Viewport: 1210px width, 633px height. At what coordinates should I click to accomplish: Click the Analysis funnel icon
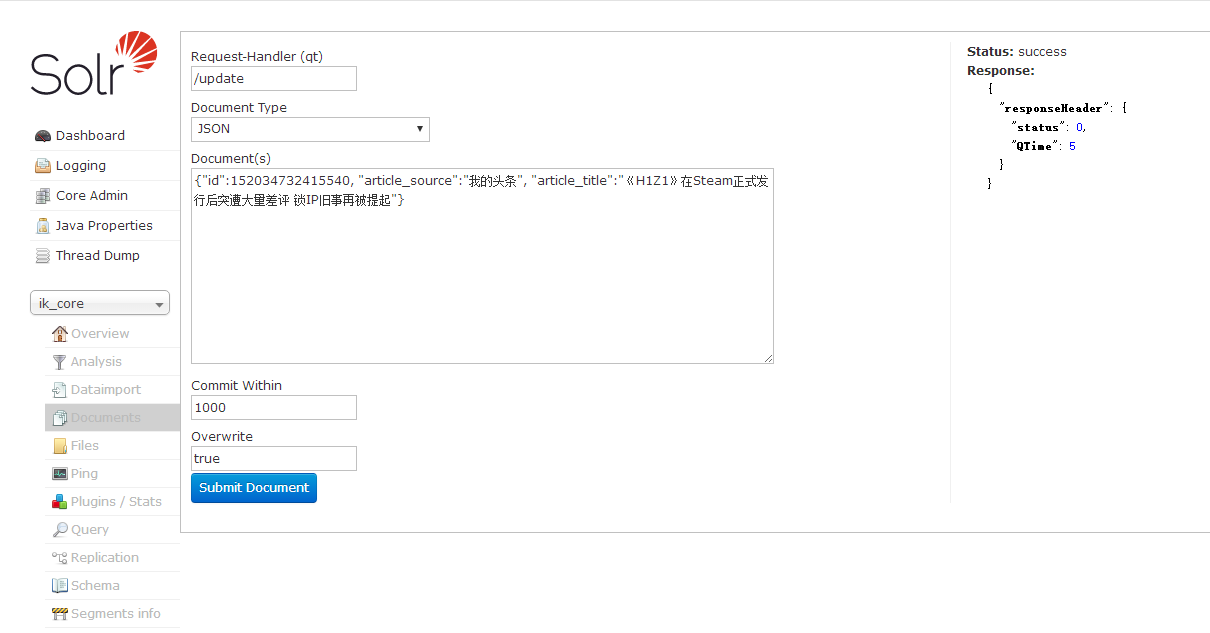pos(60,362)
